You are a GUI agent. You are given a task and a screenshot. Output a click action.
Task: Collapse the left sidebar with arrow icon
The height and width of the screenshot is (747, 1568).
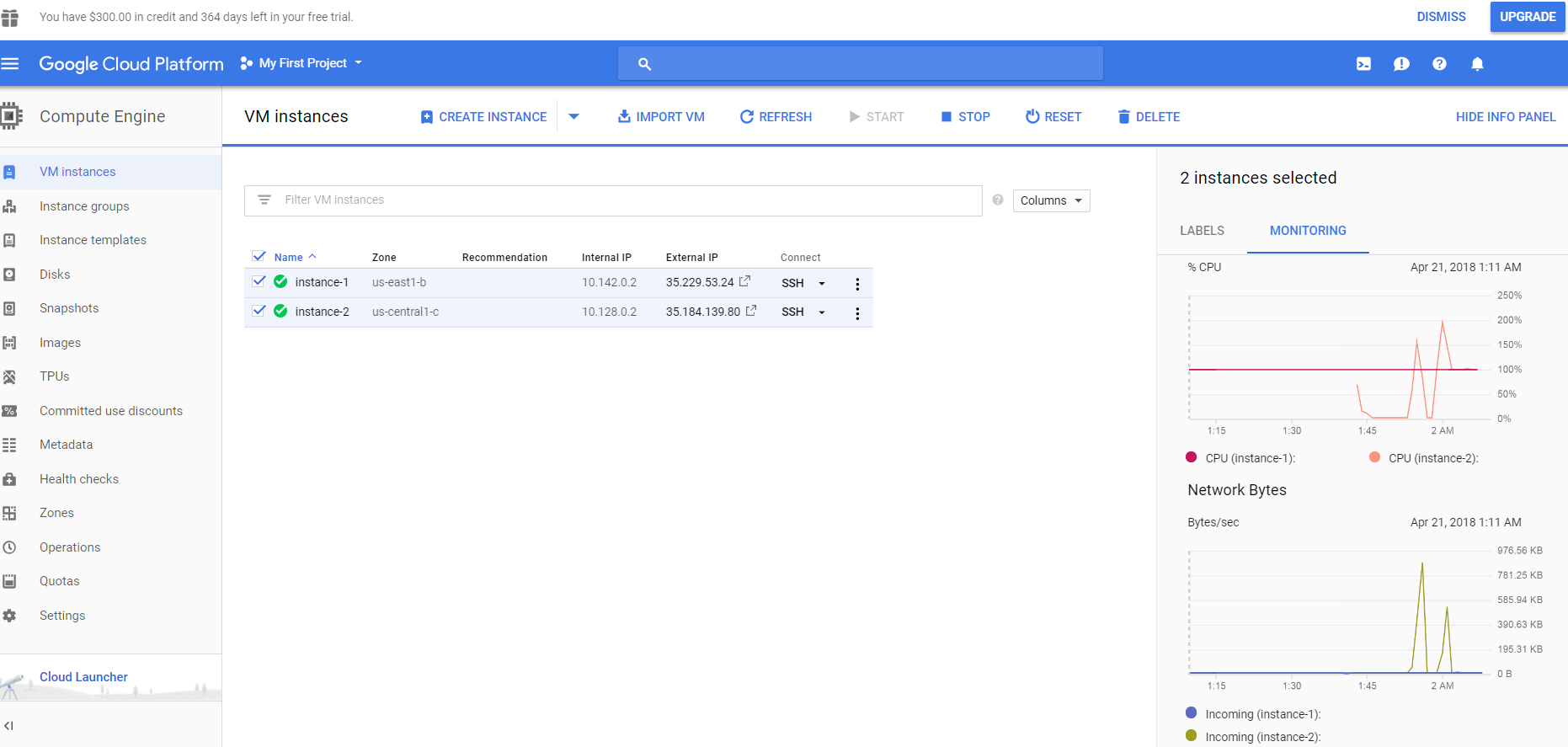8,726
